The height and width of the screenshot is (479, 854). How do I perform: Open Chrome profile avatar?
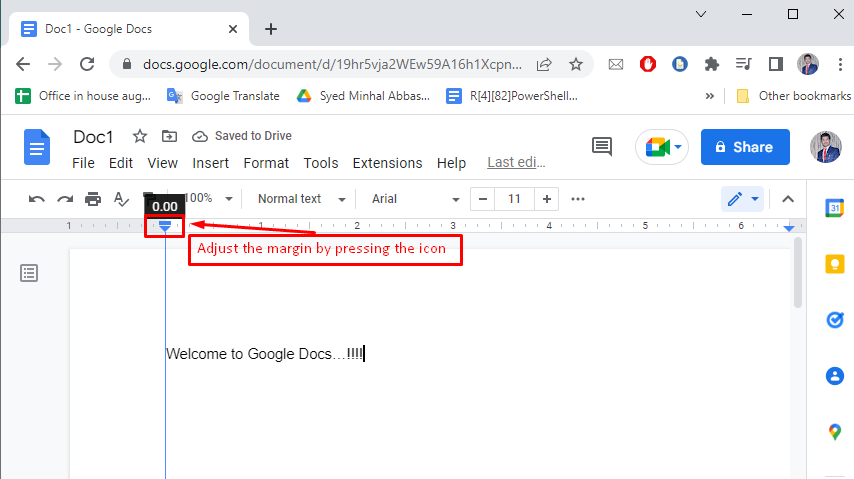coord(808,64)
